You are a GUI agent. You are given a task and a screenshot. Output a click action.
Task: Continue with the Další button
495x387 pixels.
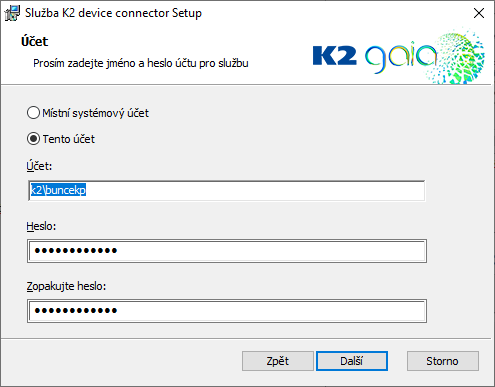[352, 361]
